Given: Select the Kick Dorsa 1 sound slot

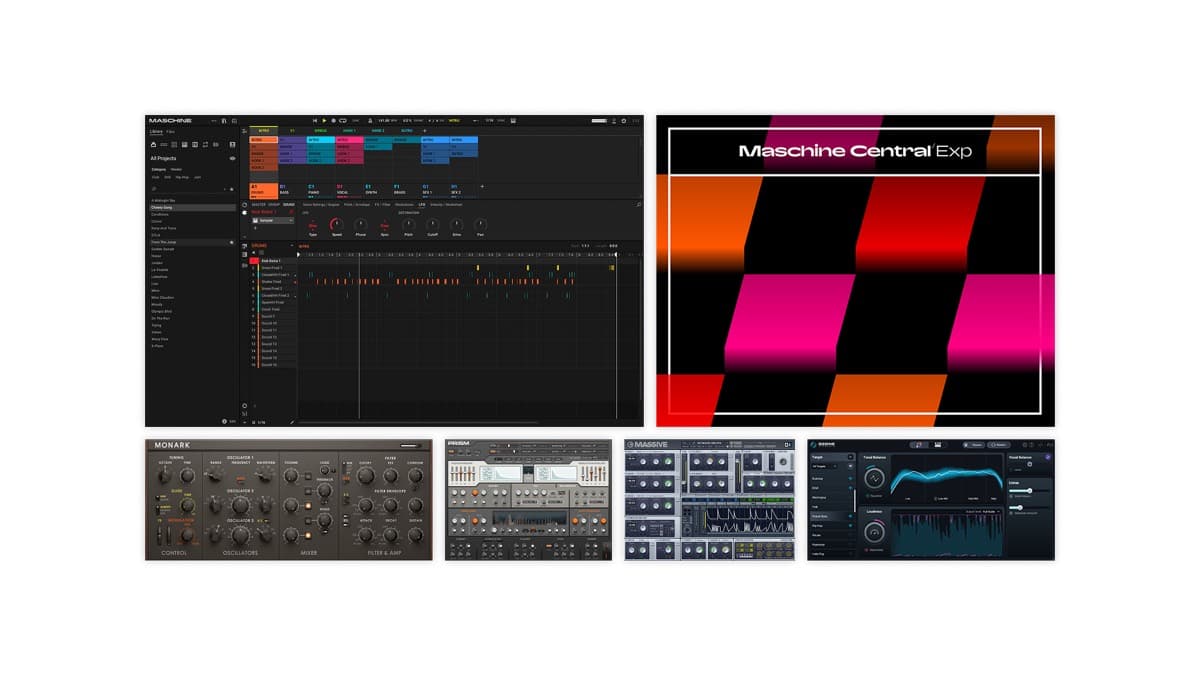Looking at the screenshot, I should 272,261.
